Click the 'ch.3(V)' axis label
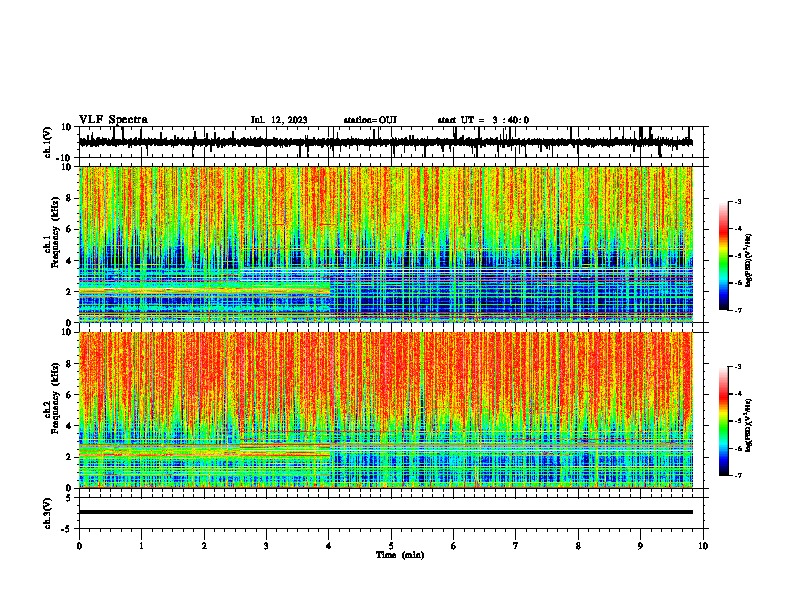The width and height of the screenshot is (792, 612). point(48,513)
